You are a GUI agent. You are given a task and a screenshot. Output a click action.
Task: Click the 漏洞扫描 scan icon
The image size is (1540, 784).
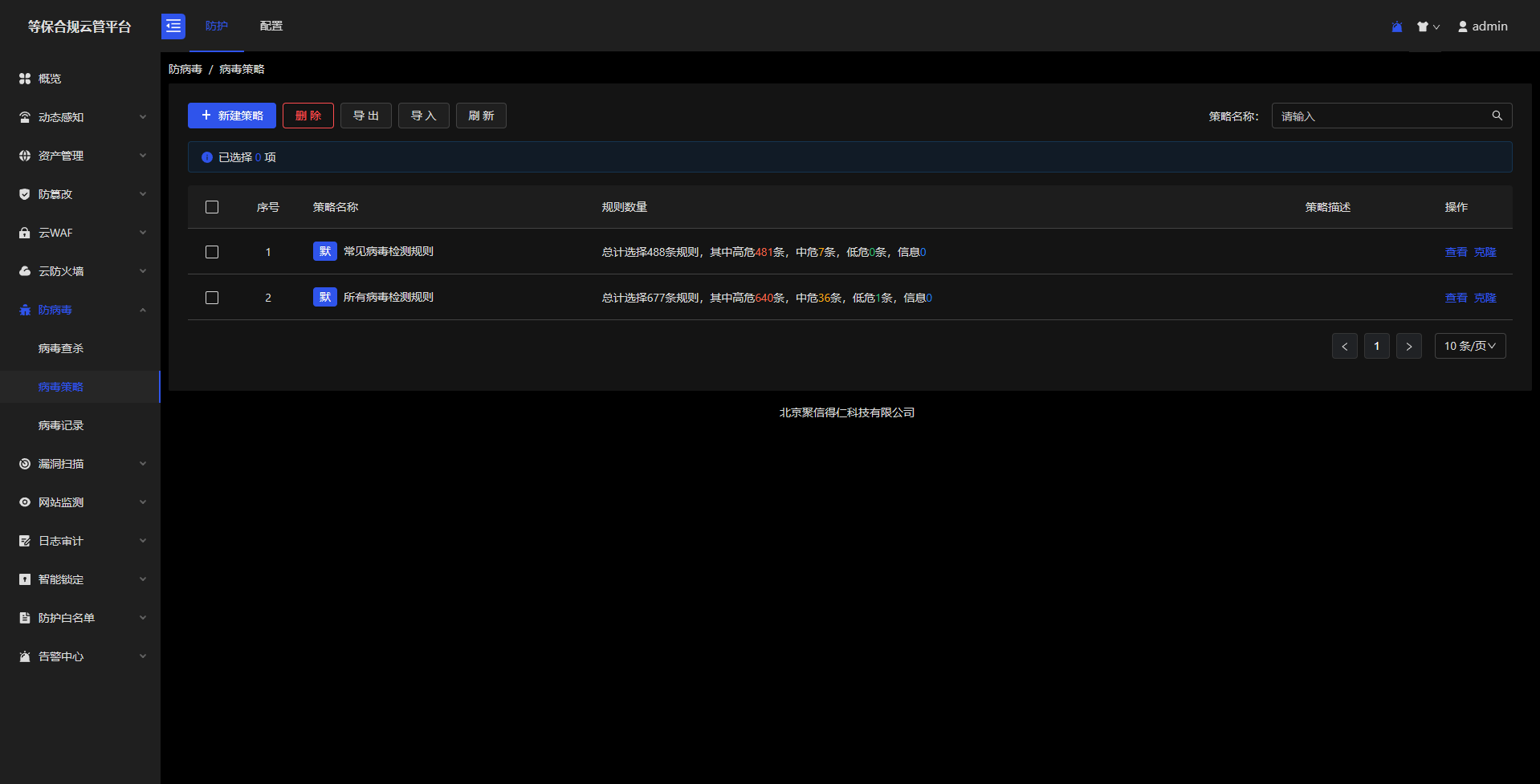[25, 464]
